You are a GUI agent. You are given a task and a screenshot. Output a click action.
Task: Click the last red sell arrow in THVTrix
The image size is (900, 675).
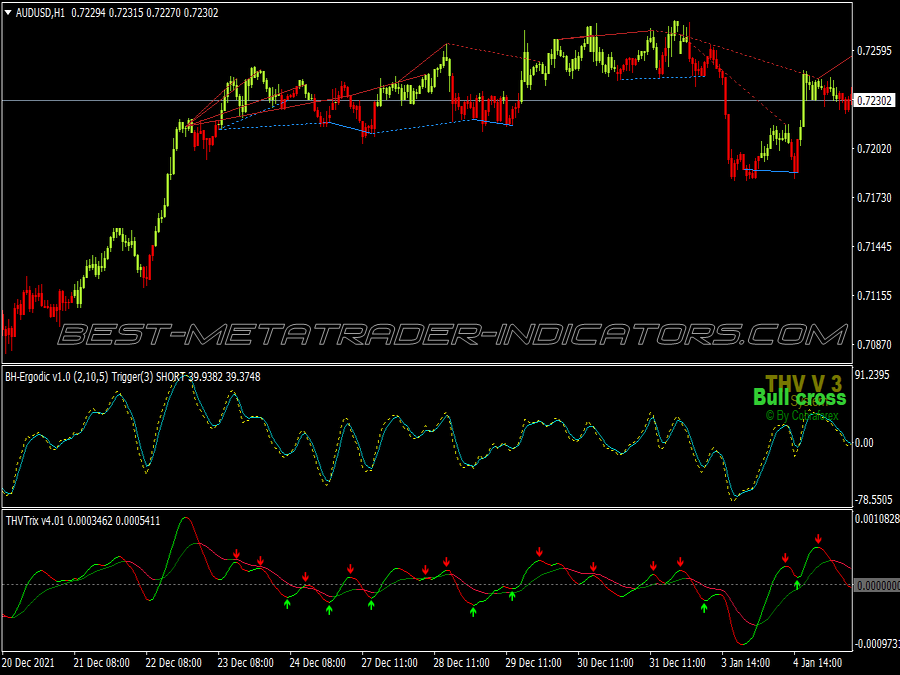coord(818,540)
